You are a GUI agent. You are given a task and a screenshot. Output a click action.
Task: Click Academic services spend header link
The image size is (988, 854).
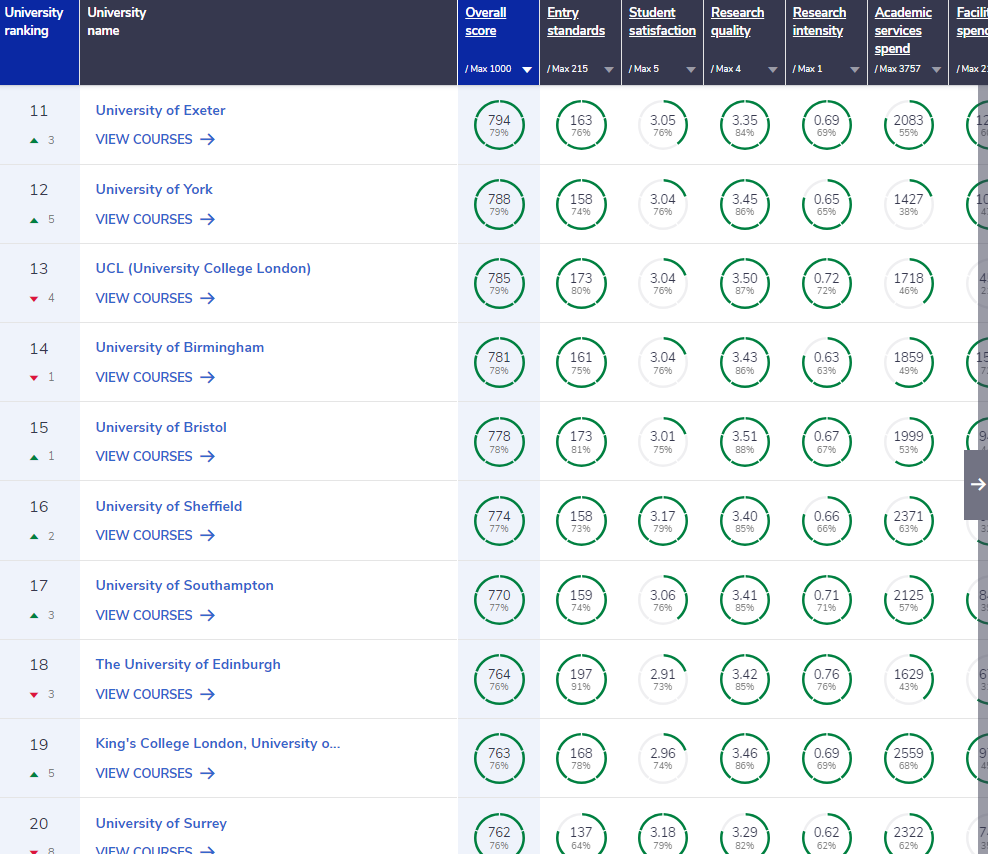(903, 30)
